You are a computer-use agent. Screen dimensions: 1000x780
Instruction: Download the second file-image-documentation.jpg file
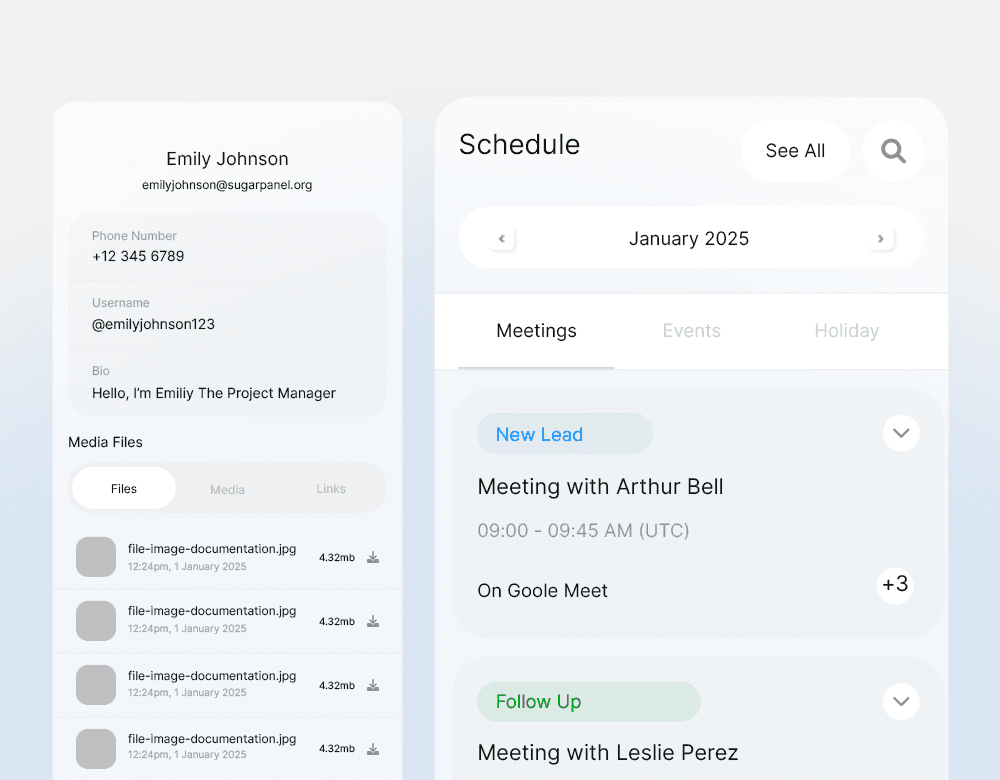(373, 621)
